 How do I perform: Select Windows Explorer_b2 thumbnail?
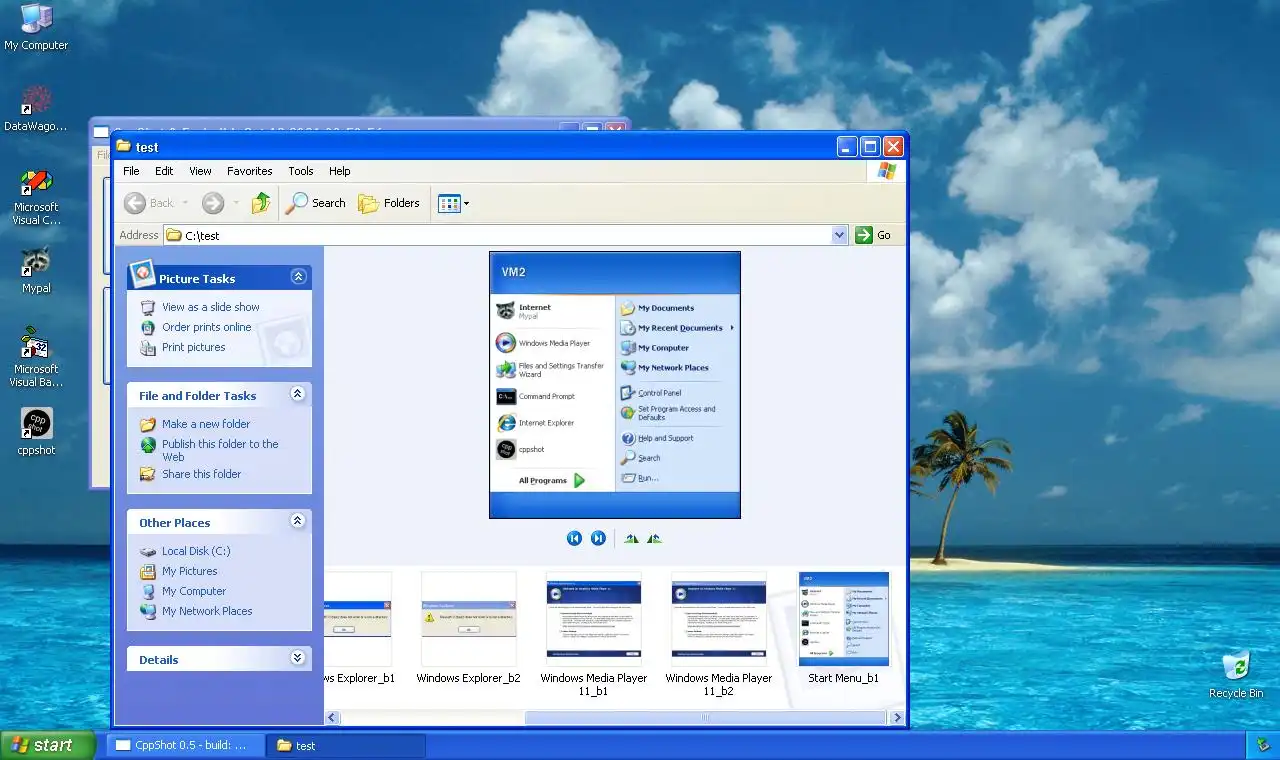(x=469, y=628)
